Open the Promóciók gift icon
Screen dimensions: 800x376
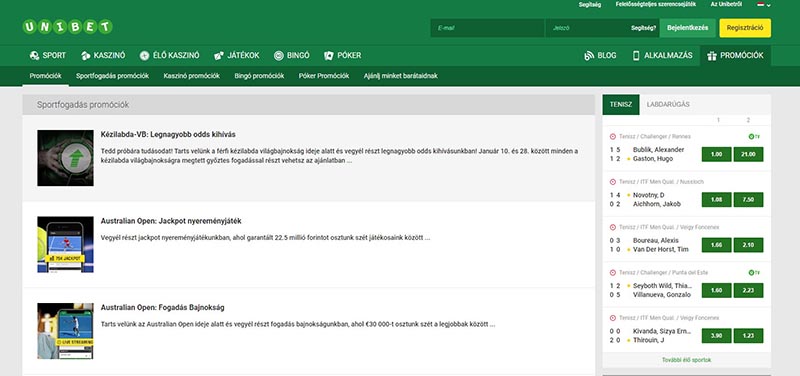(x=712, y=56)
